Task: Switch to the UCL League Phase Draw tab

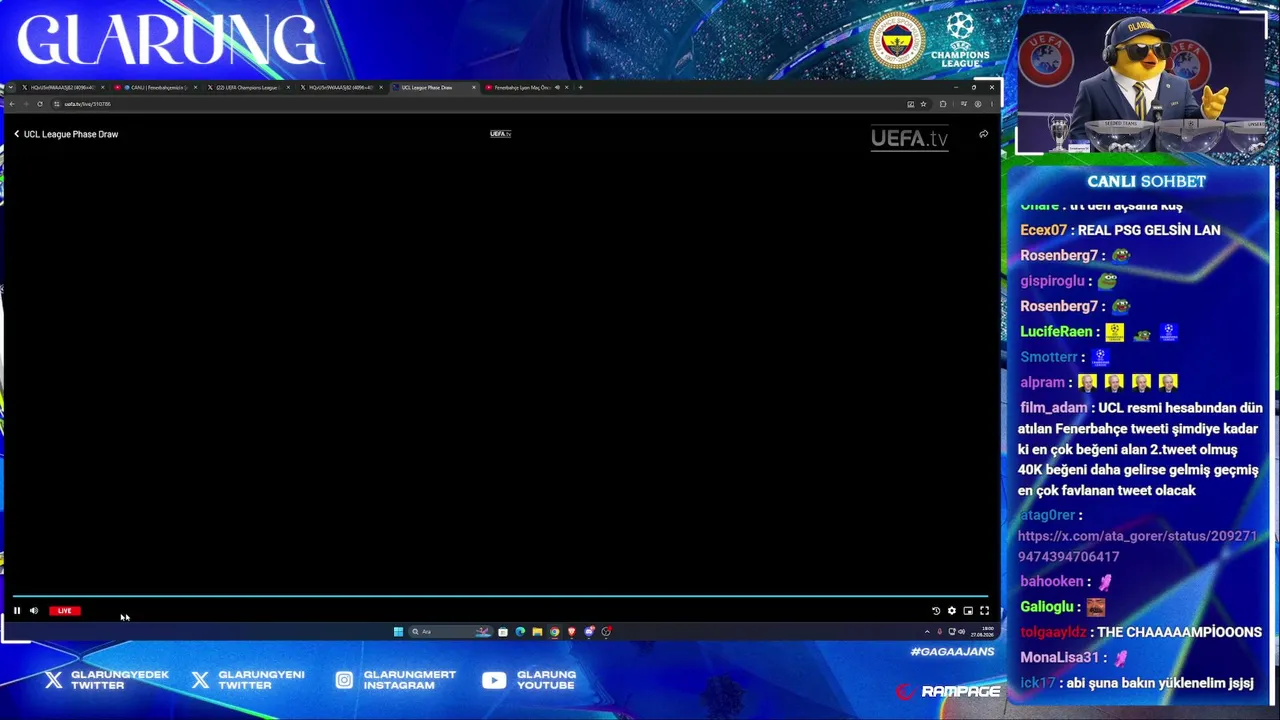Action: [432, 87]
